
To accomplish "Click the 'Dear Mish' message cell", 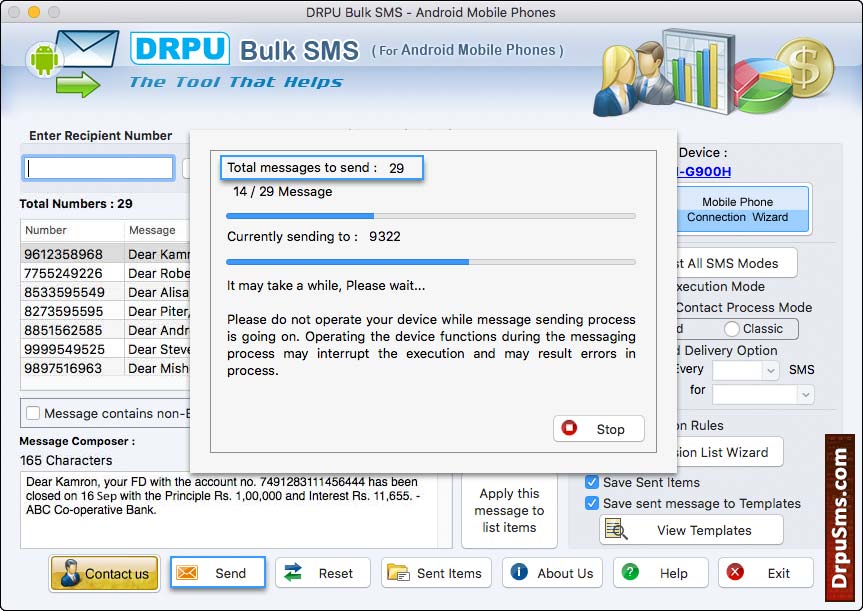I will (159, 368).
